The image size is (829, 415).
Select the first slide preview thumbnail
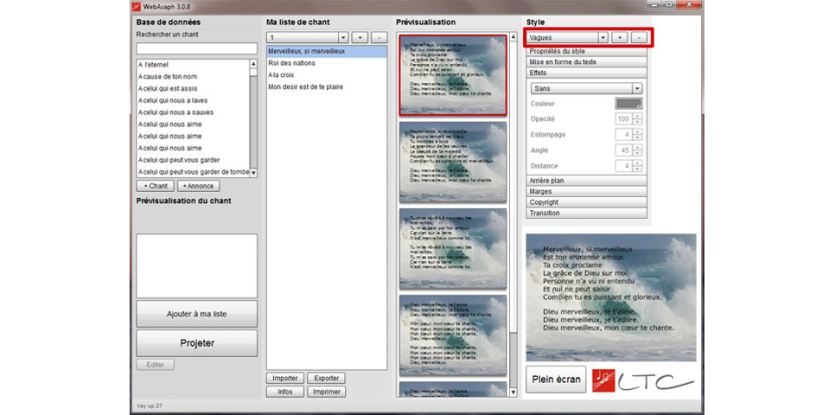[x=453, y=75]
